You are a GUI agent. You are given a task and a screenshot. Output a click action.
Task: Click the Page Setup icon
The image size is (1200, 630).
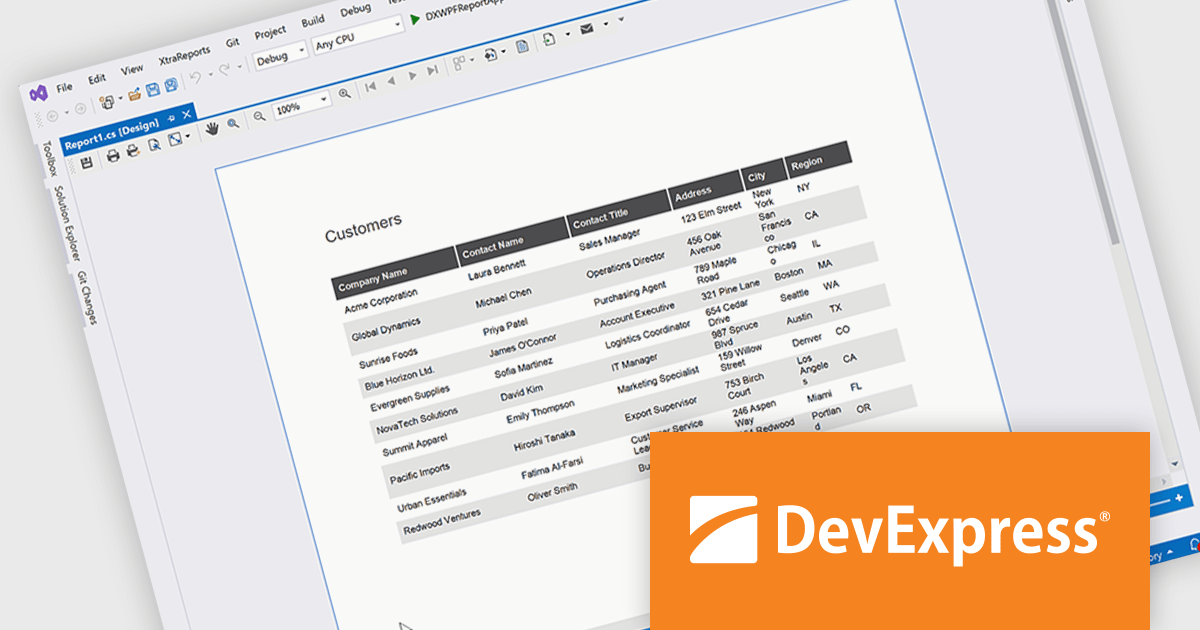click(x=155, y=145)
